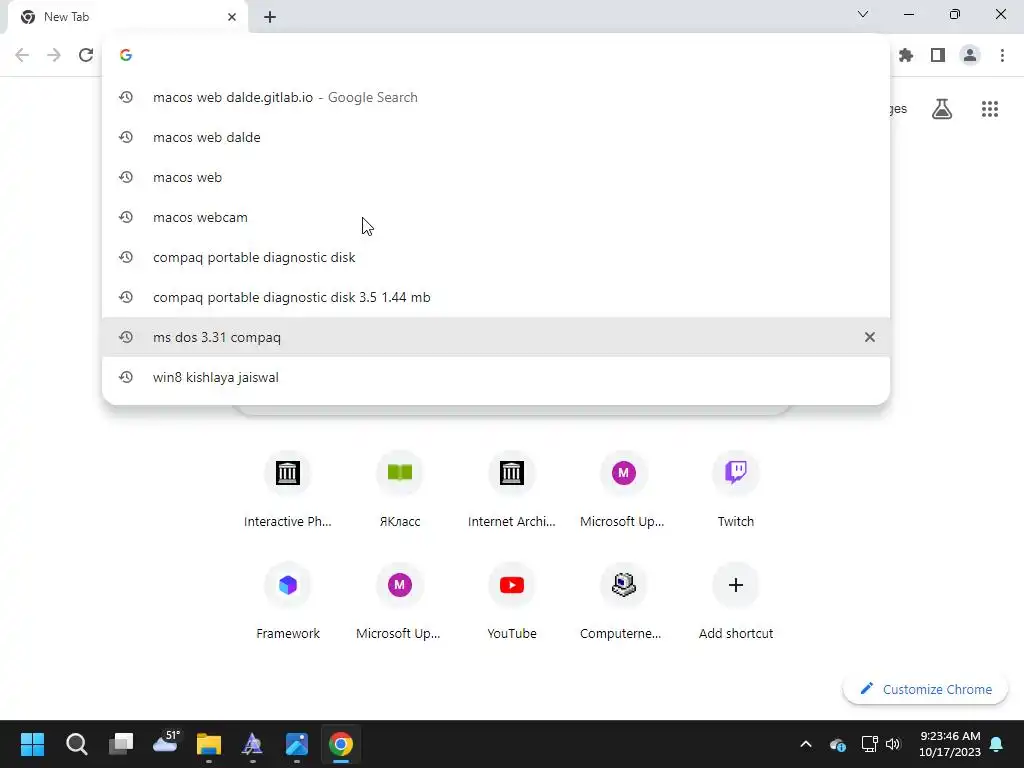Open the network status icon
The height and width of the screenshot is (768, 1024).
pyautogui.click(x=869, y=744)
